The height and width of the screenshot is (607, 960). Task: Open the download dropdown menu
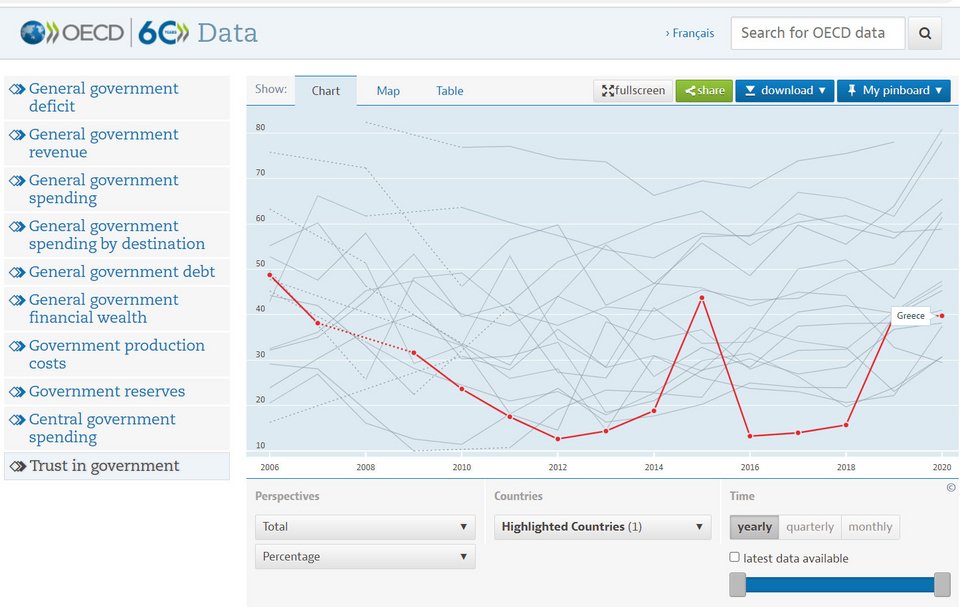point(785,91)
